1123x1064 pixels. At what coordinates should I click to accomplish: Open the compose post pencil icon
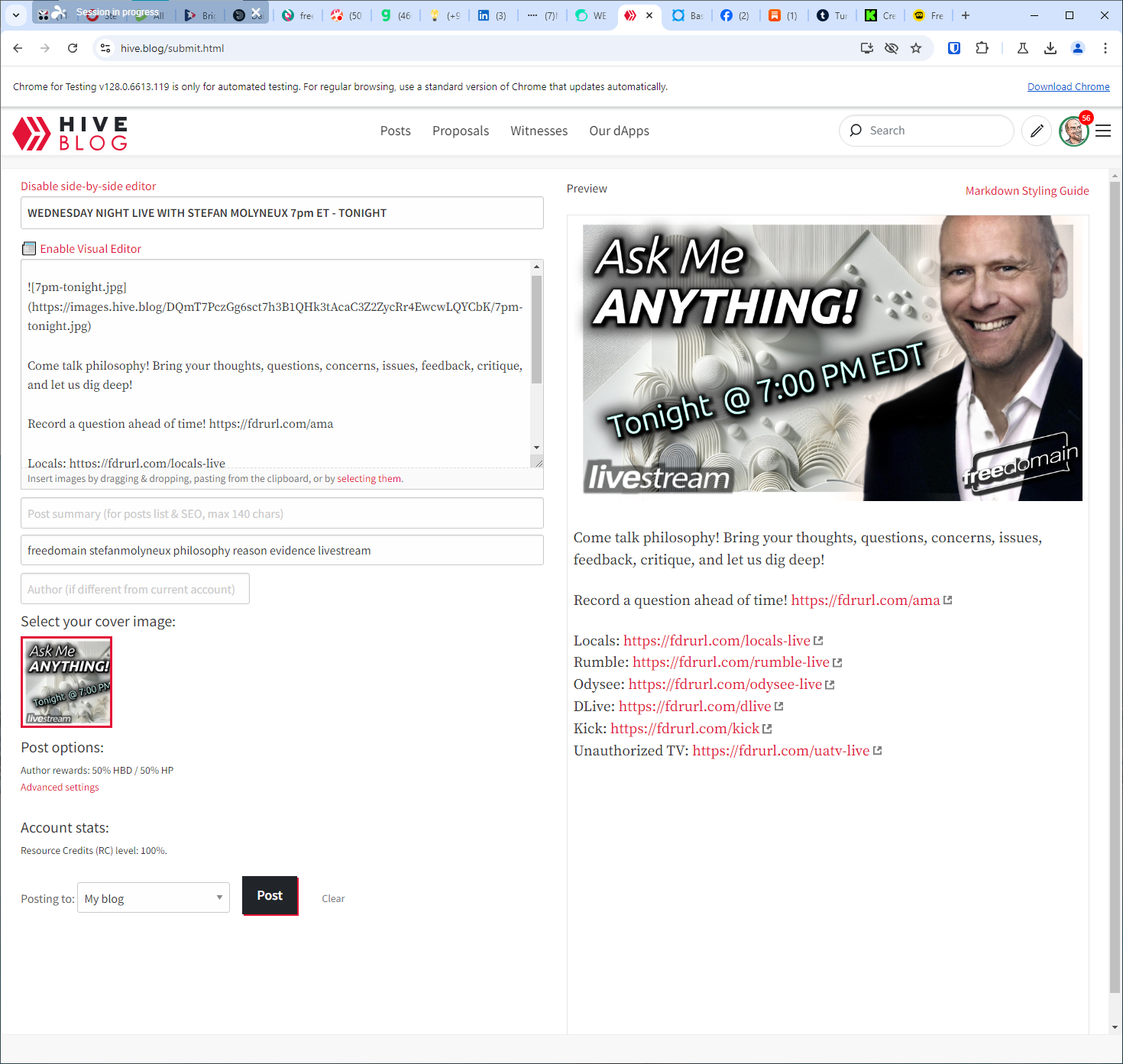coord(1037,131)
